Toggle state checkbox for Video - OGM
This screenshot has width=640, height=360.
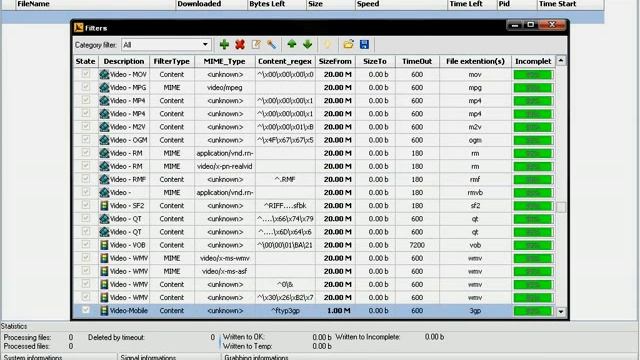tap(86, 139)
